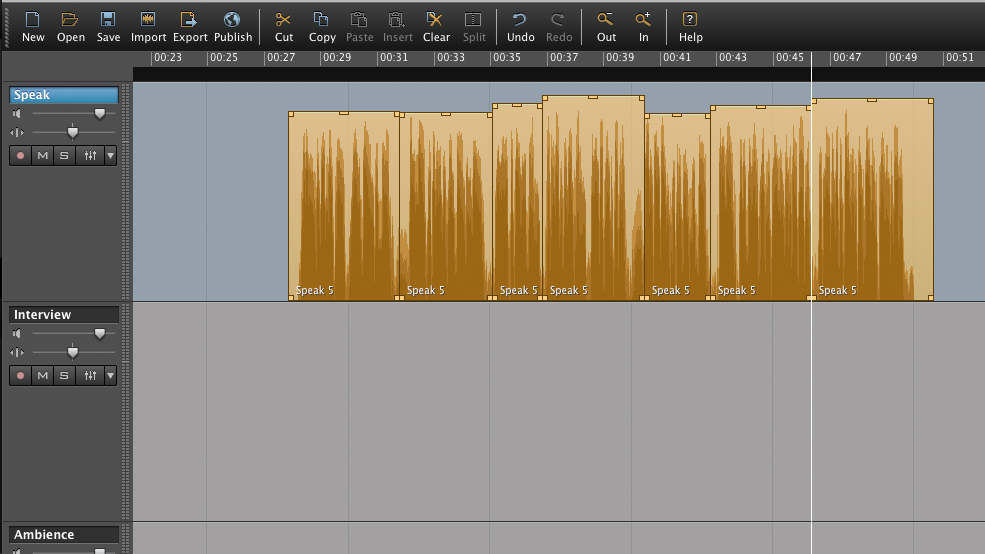Click the timeline ruler at 00:27
985x554 pixels.
click(280, 58)
